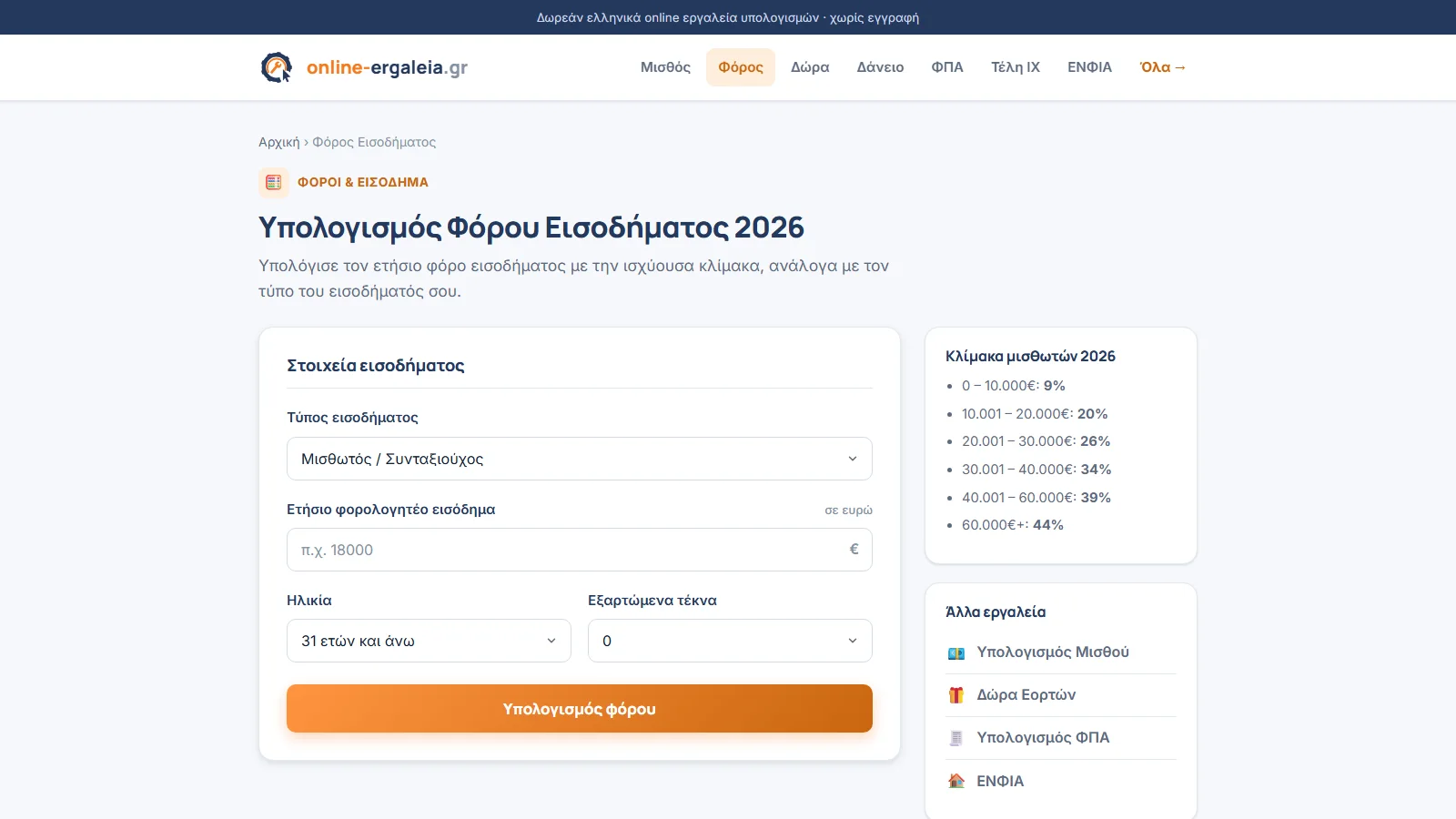
Task: Click the online-ergaleia.gr site name
Action: point(387,67)
